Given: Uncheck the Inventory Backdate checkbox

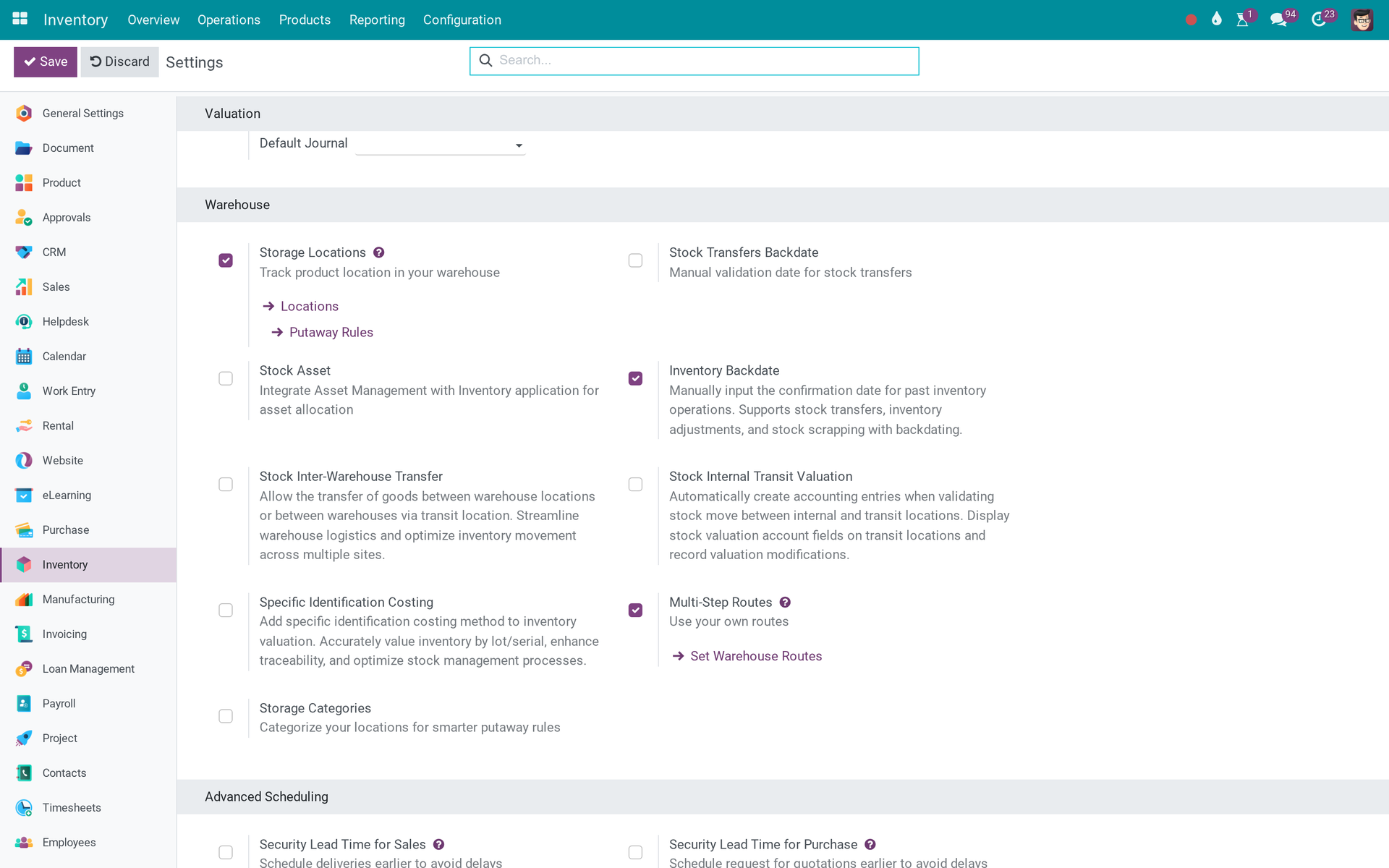Looking at the screenshot, I should pos(635,378).
